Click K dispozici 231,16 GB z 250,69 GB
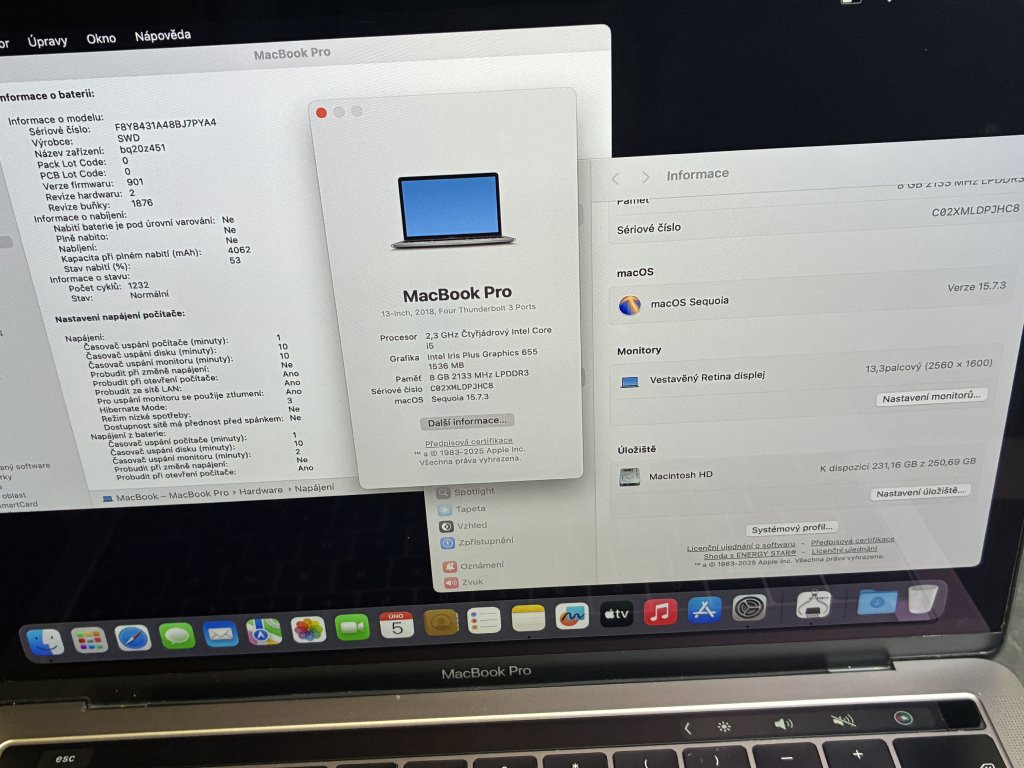 tap(898, 464)
